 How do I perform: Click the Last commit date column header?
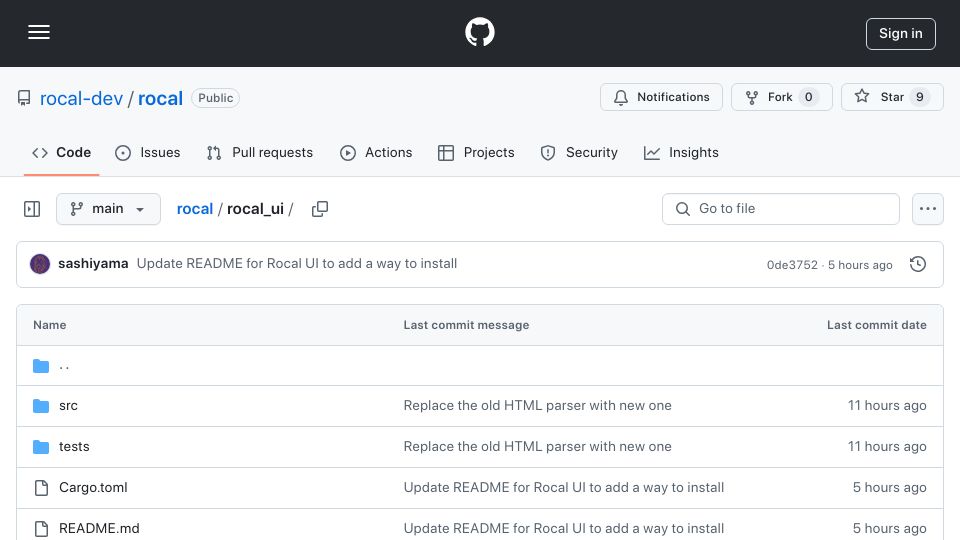877,326
